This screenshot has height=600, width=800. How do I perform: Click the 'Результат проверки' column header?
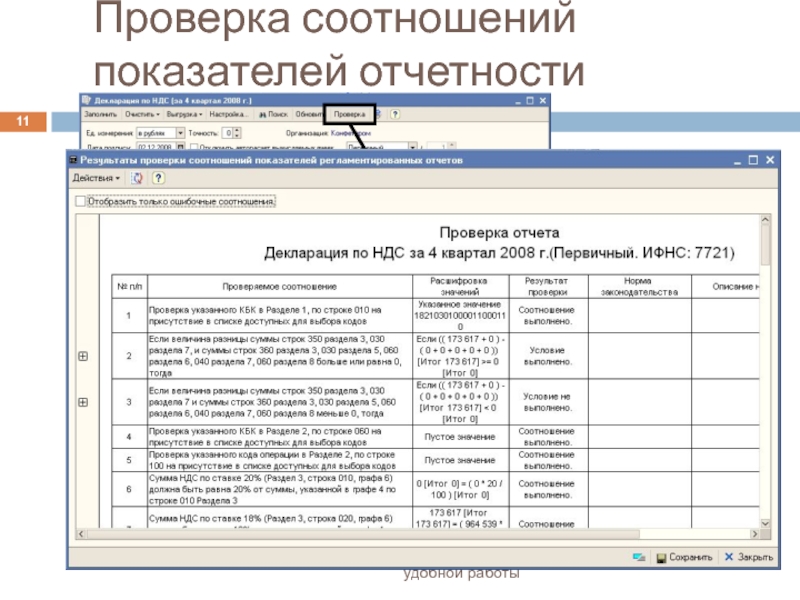548,287
